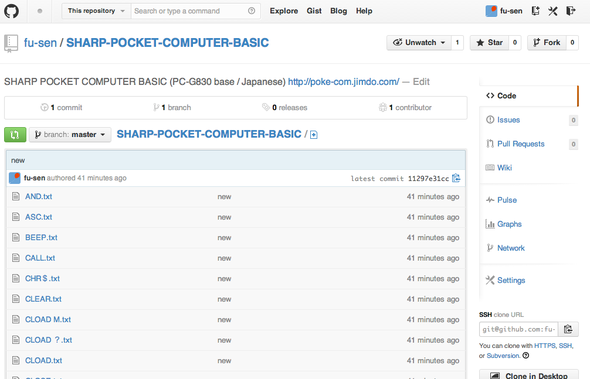
Task: Open the search help question-mark icon
Action: tap(251, 11)
